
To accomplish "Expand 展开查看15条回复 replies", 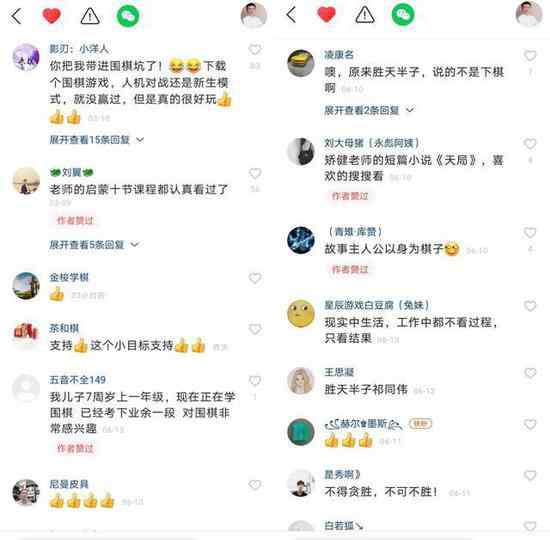I will [x=96, y=140].
